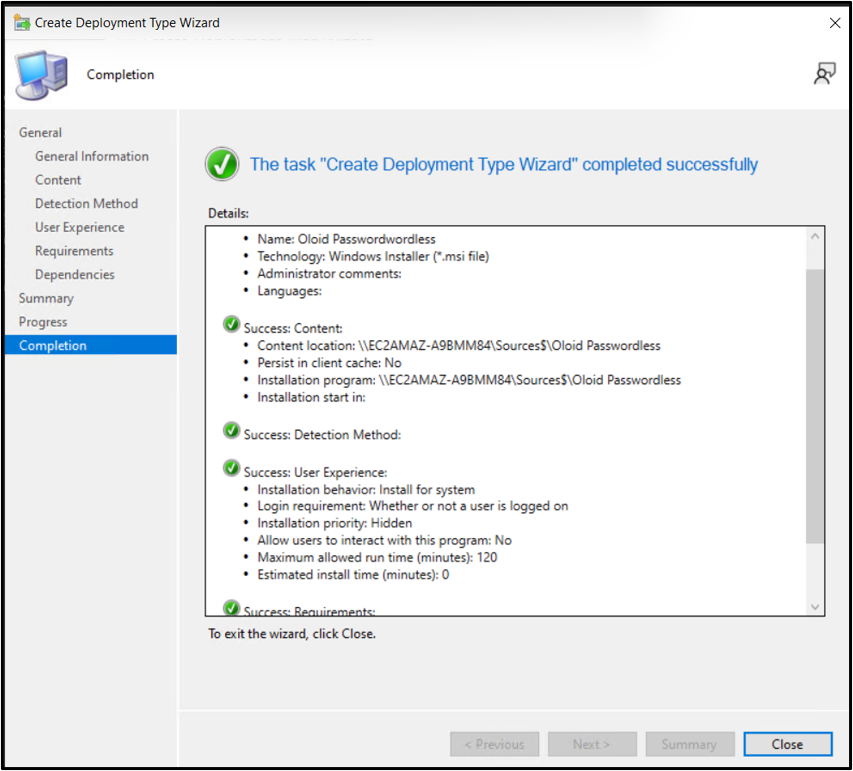Click the feedback person icon at top right

824,73
